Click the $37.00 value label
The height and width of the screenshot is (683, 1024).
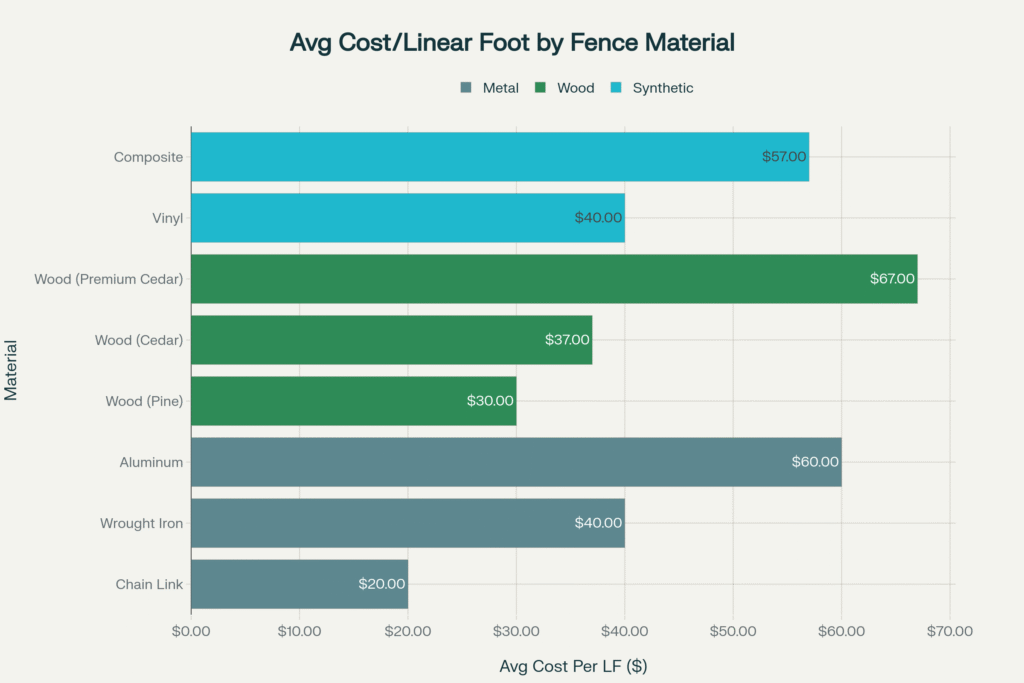[567, 340]
